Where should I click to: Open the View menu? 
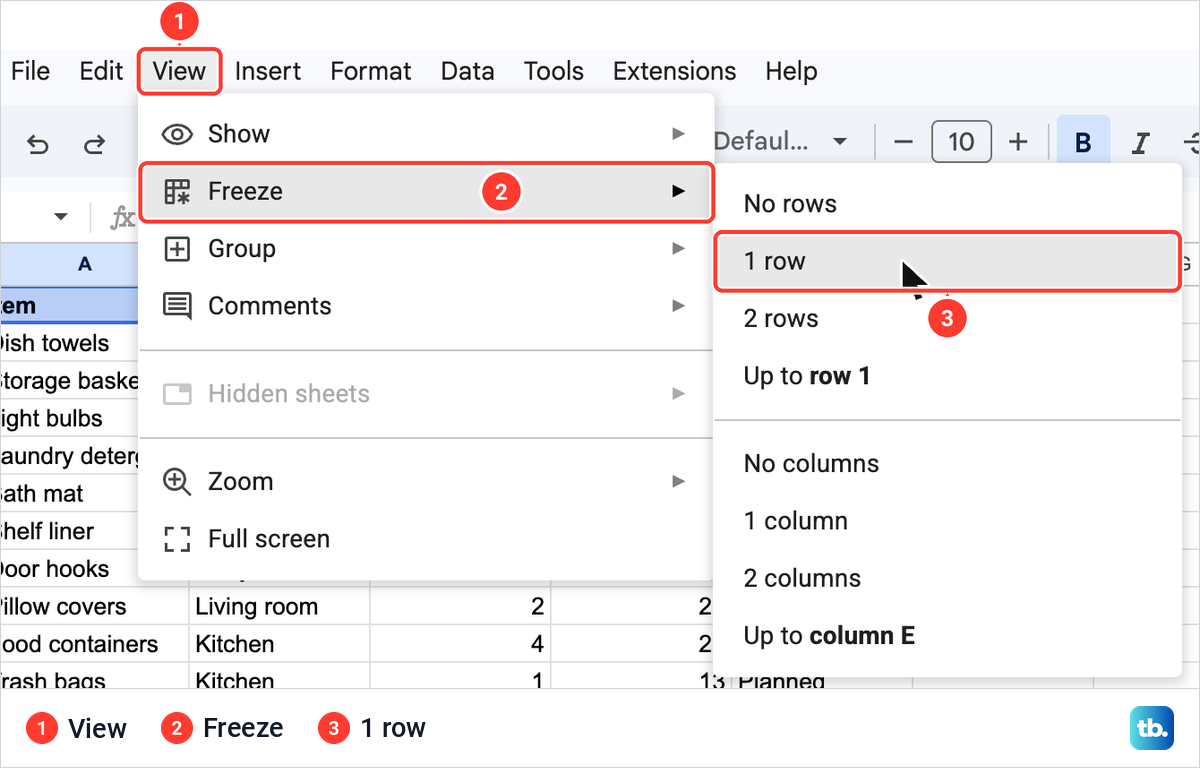180,71
